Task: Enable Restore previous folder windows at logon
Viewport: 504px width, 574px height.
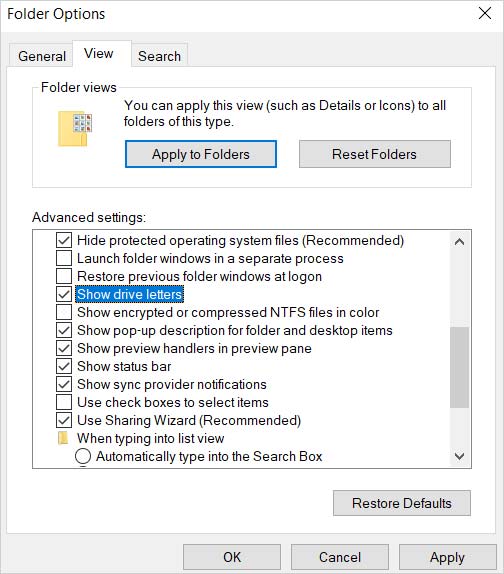Action: 64,276
